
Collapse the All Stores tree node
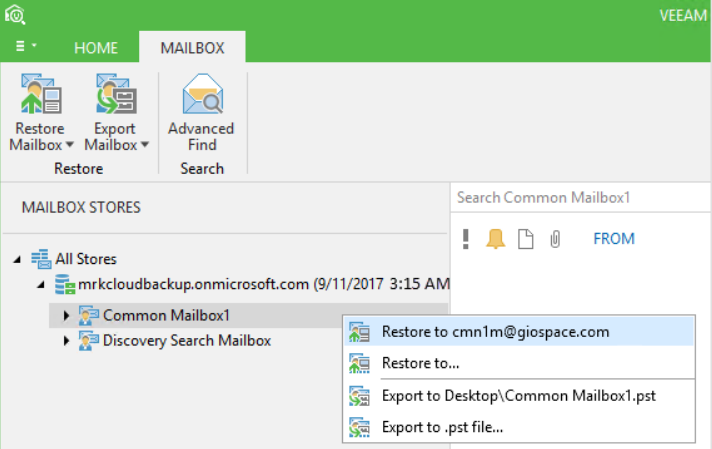pos(17,260)
